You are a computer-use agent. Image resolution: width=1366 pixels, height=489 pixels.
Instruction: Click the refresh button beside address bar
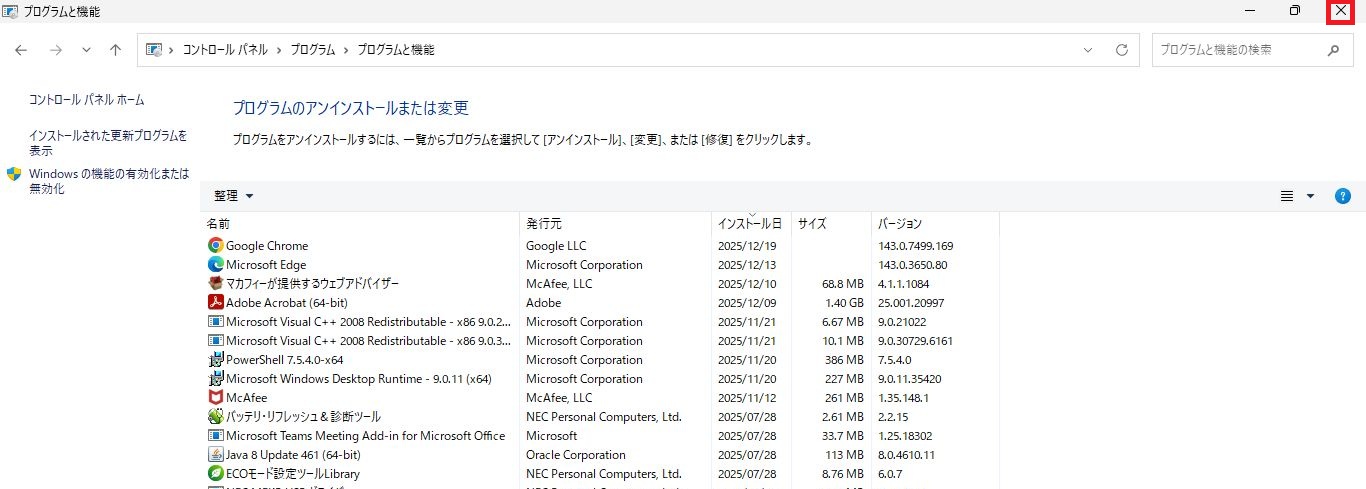pyautogui.click(x=1121, y=50)
